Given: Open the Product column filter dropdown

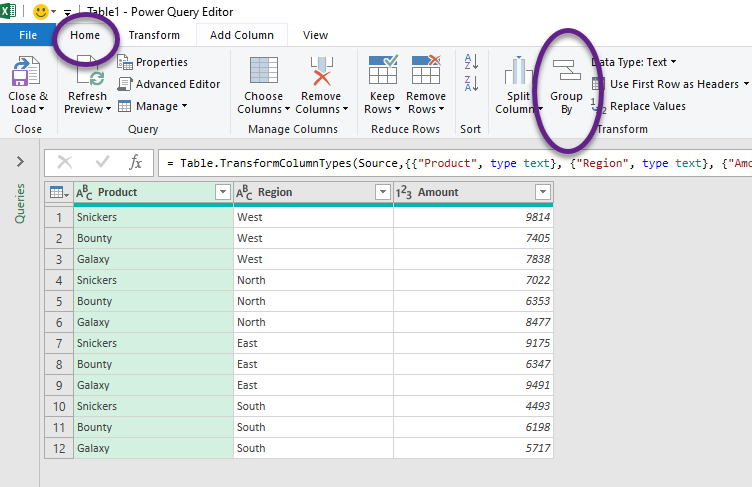Looking at the screenshot, I should (223, 192).
